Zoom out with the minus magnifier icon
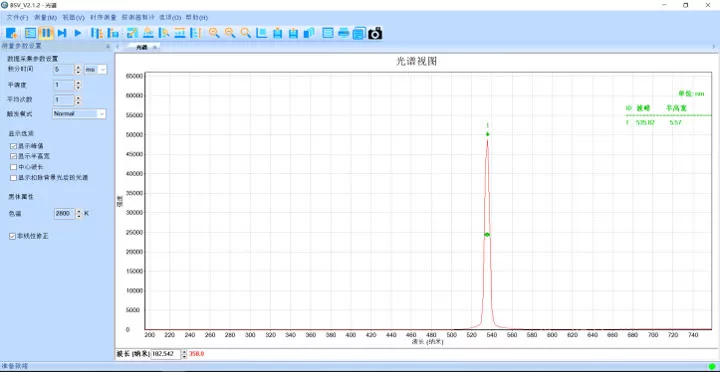The image size is (720, 372). click(230, 33)
